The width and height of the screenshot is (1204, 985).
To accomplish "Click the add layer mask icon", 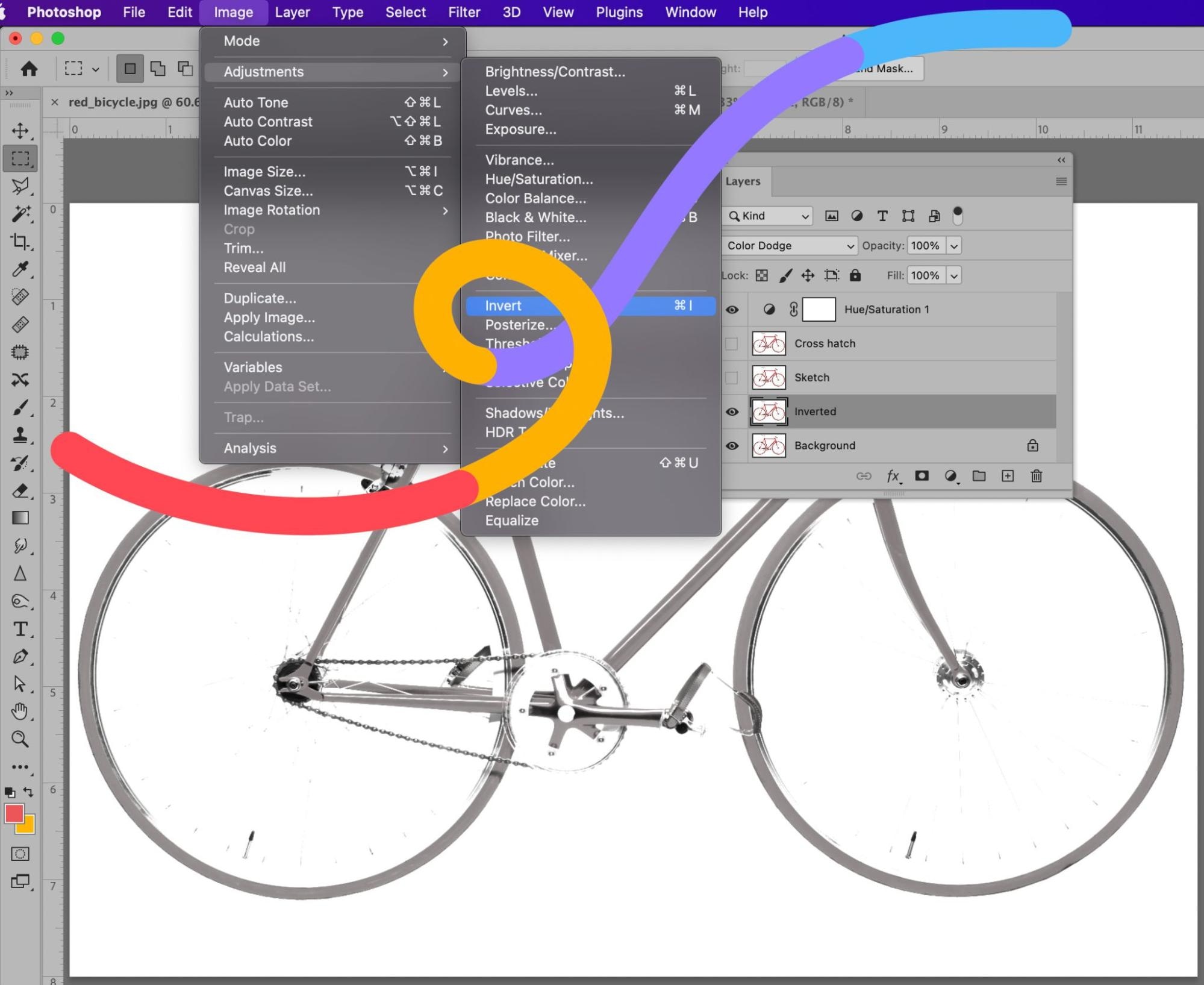I will pyautogui.click(x=922, y=476).
